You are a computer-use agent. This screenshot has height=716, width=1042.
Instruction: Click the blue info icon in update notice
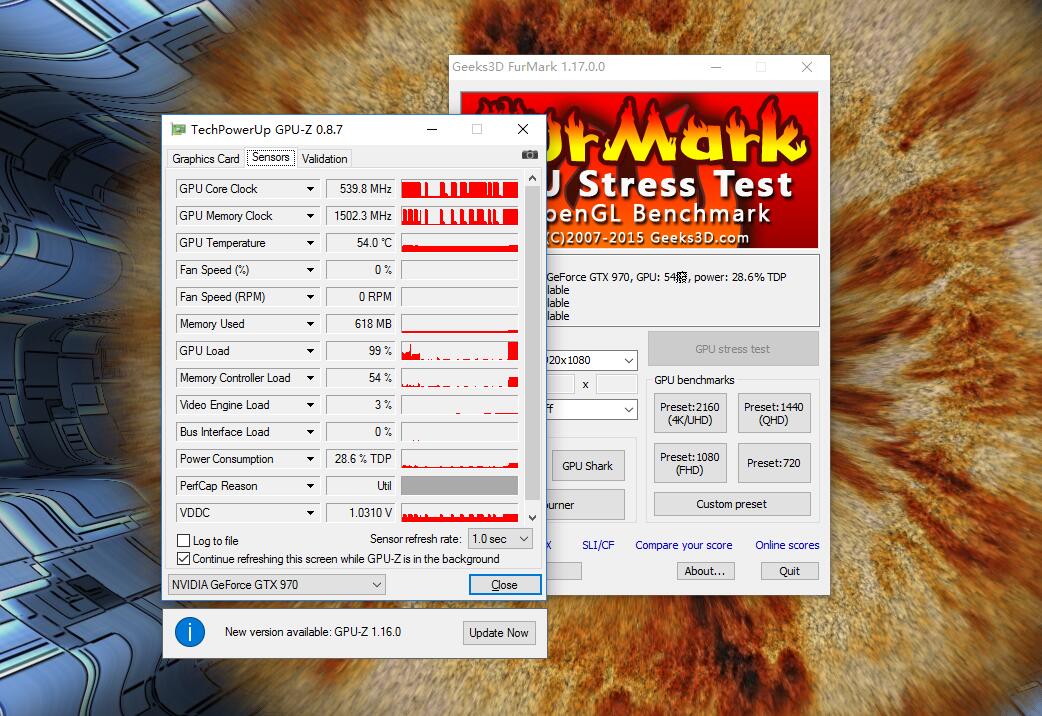tap(190, 632)
